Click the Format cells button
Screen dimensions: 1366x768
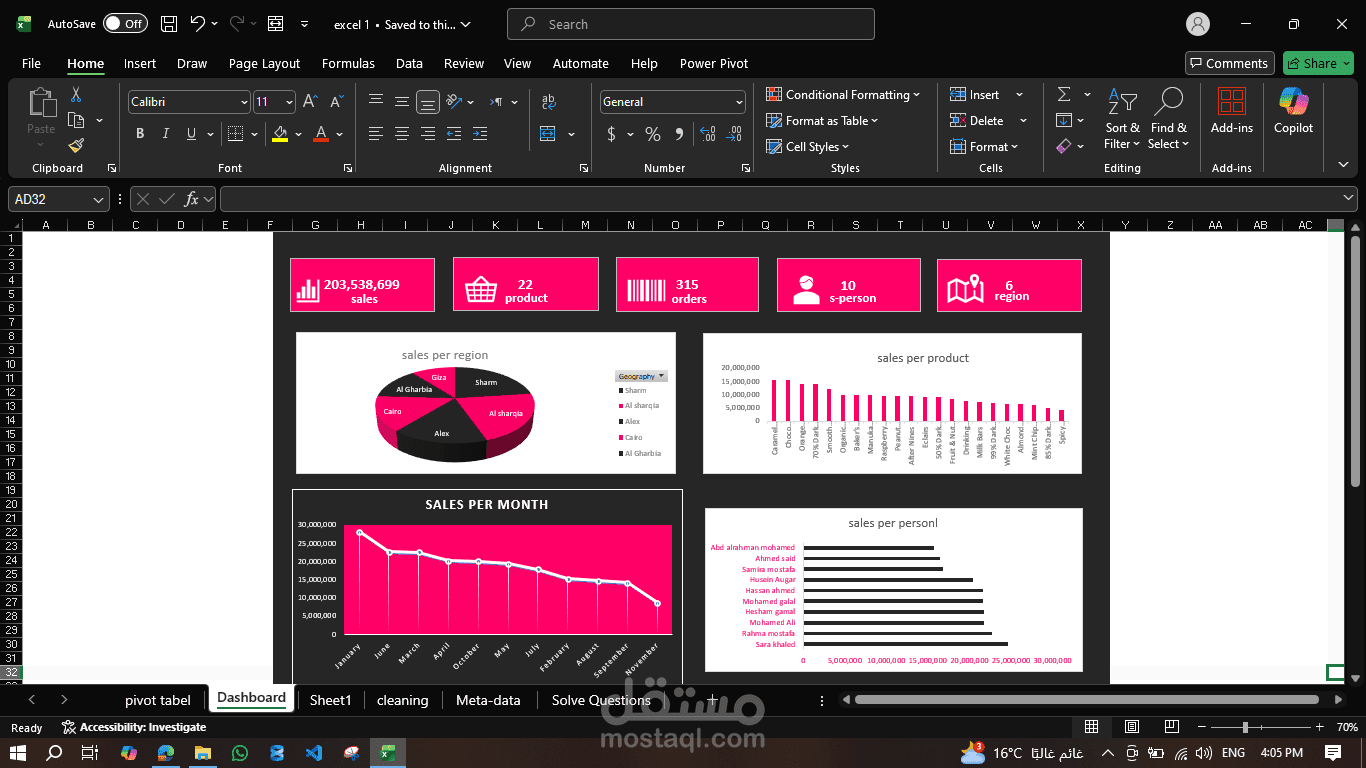(x=985, y=147)
